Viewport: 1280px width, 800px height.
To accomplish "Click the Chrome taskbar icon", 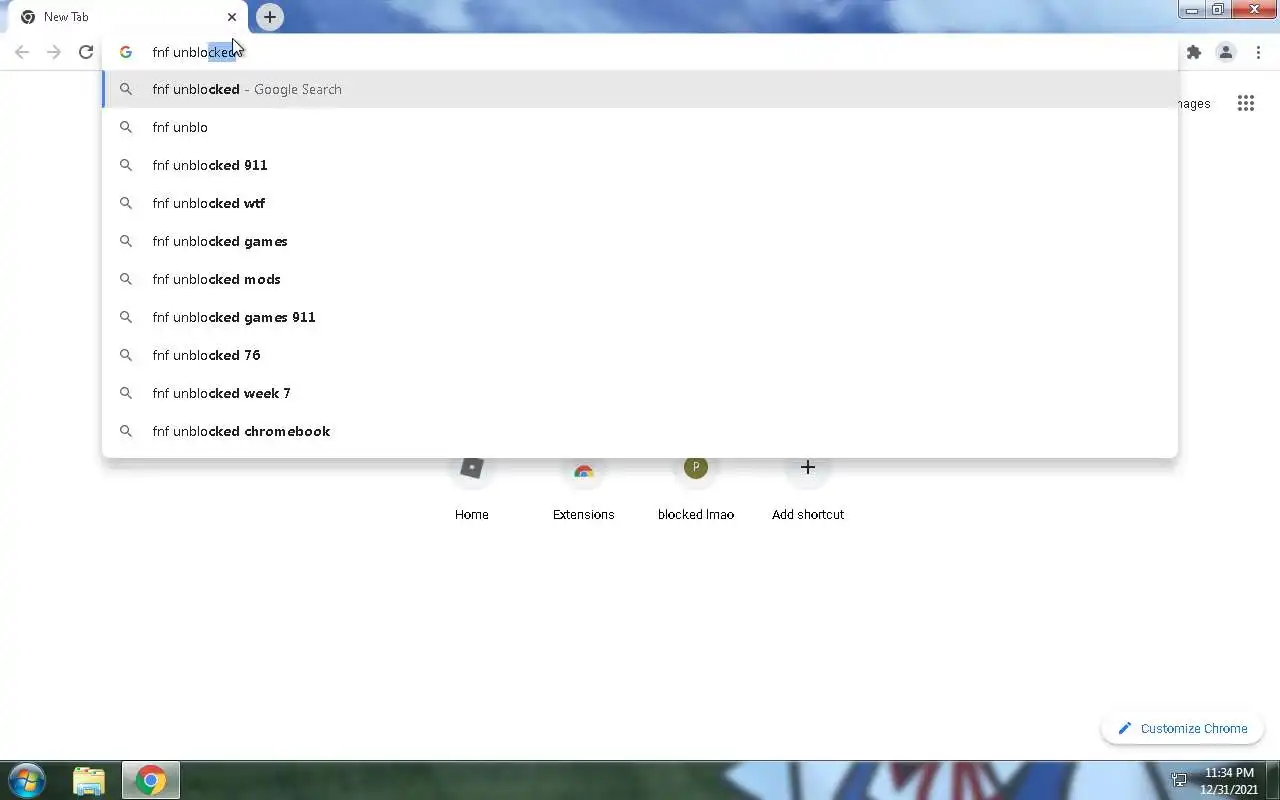I will coord(151,780).
